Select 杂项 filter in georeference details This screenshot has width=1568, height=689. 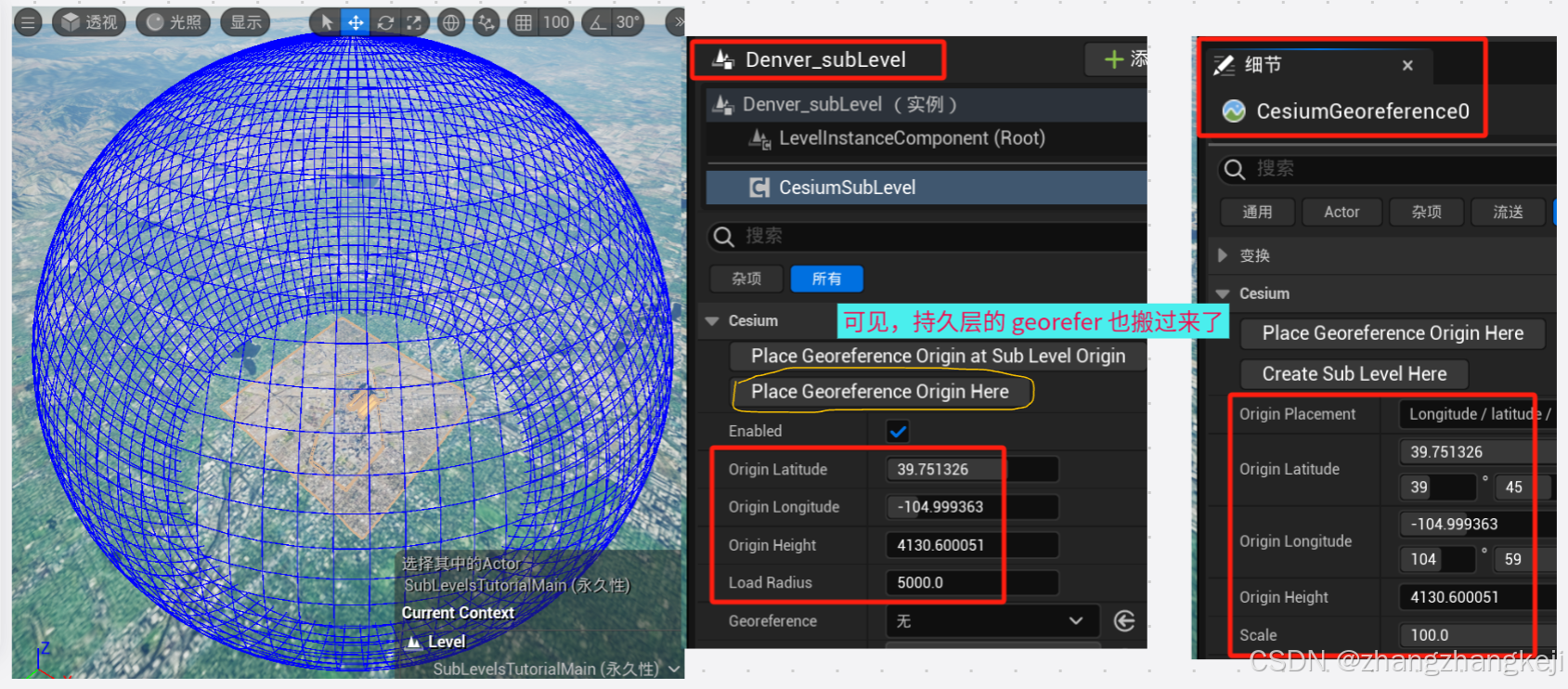(x=1426, y=212)
